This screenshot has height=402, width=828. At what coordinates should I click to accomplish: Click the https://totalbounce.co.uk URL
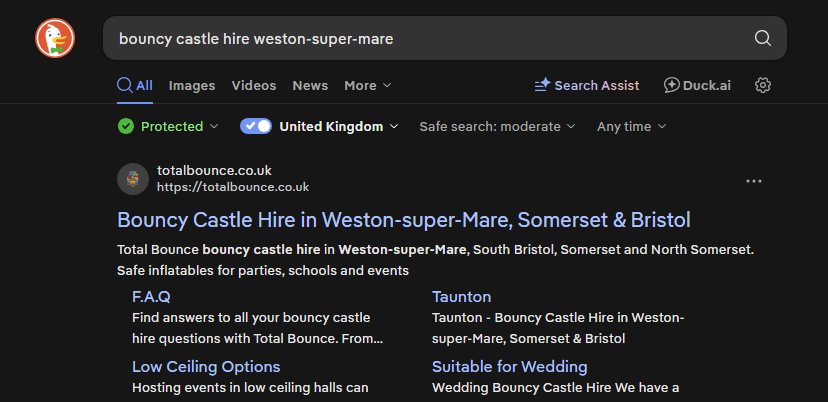pyautogui.click(x=233, y=187)
